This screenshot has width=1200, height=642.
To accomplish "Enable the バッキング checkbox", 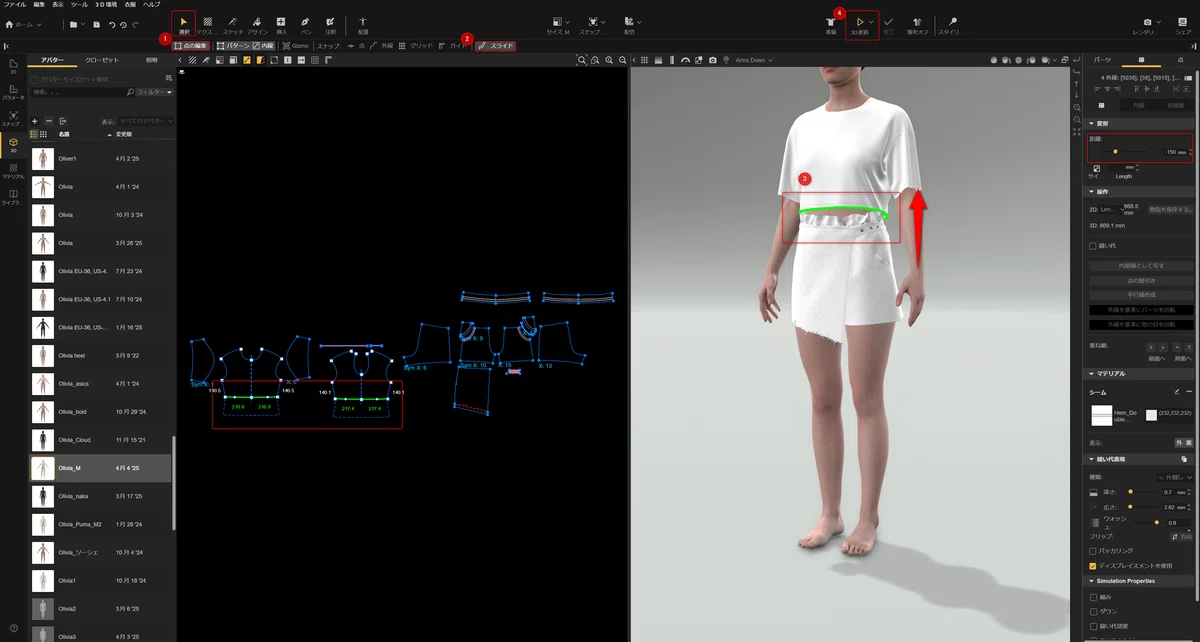I will coord(1093,551).
